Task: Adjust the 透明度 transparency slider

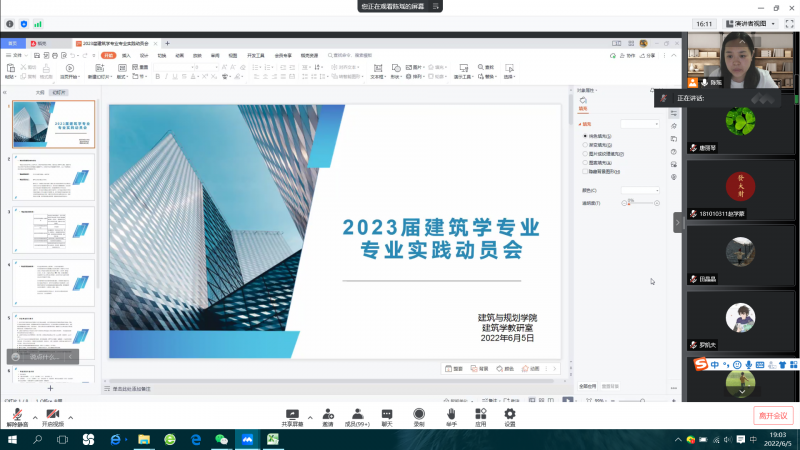Action: [x=642, y=203]
